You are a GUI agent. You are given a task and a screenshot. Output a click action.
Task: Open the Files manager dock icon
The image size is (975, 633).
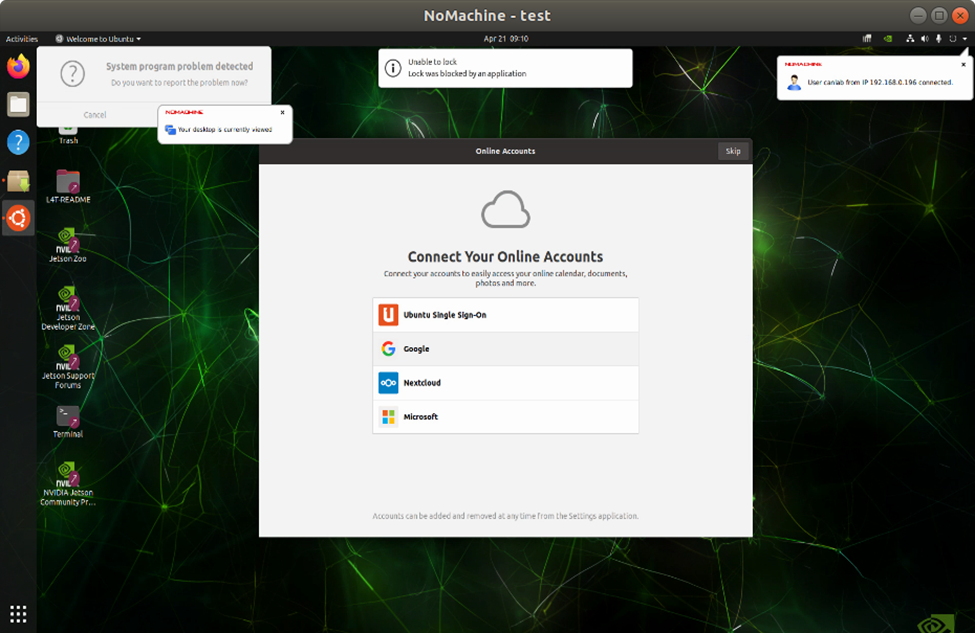(x=18, y=104)
